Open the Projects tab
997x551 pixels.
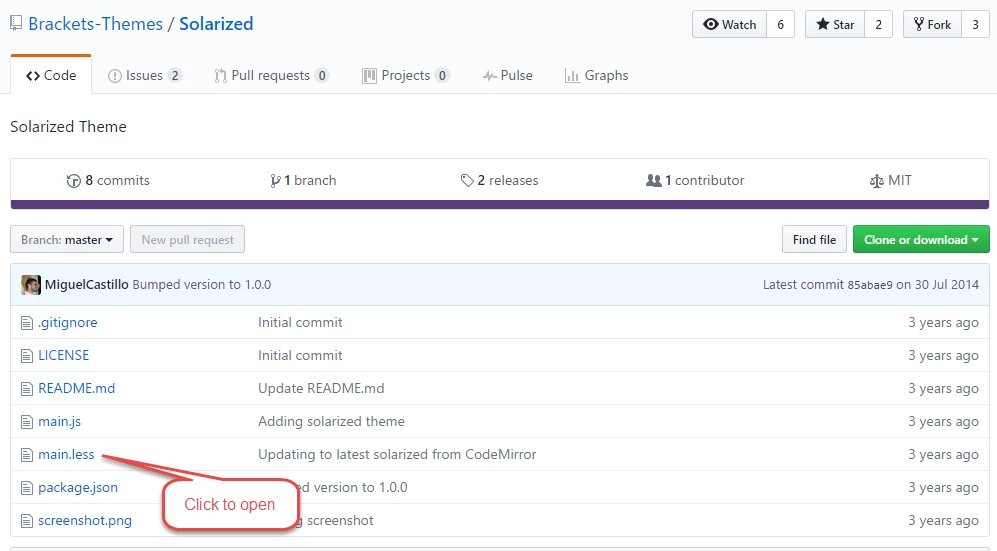tap(406, 75)
